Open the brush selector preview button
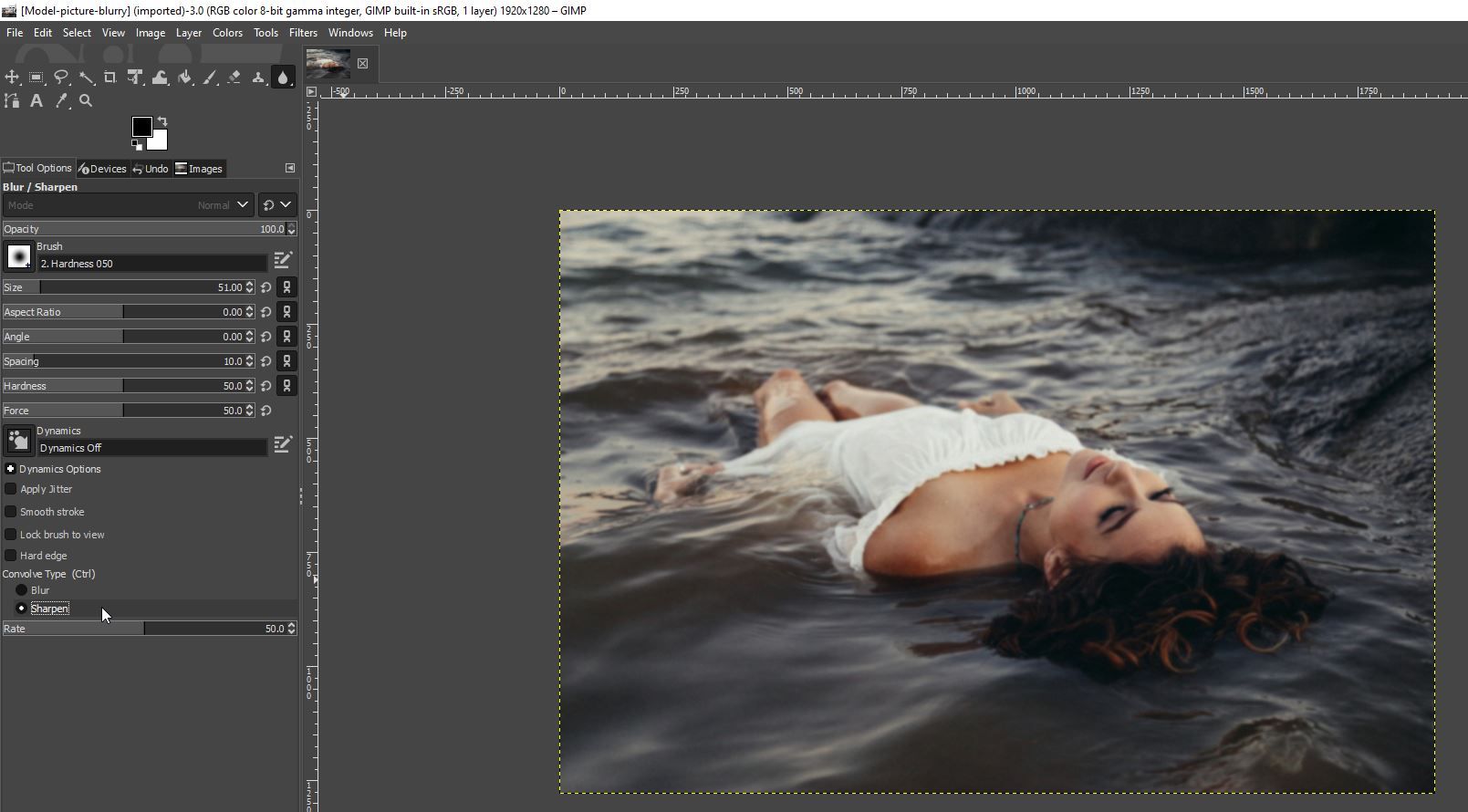 [x=18, y=257]
